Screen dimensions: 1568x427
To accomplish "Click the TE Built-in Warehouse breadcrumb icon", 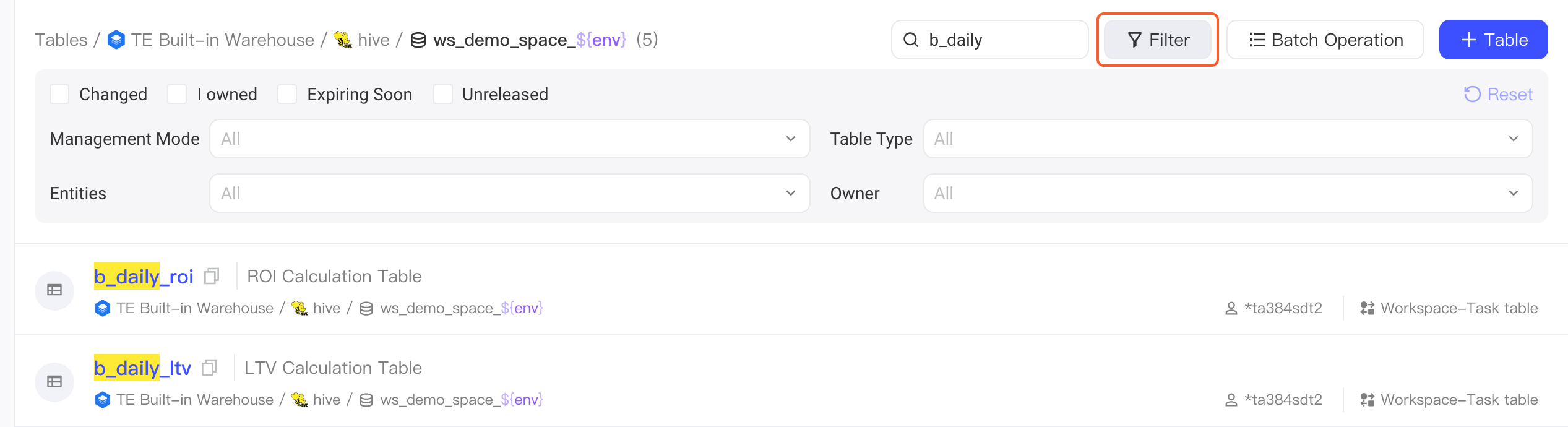I will coord(116,40).
